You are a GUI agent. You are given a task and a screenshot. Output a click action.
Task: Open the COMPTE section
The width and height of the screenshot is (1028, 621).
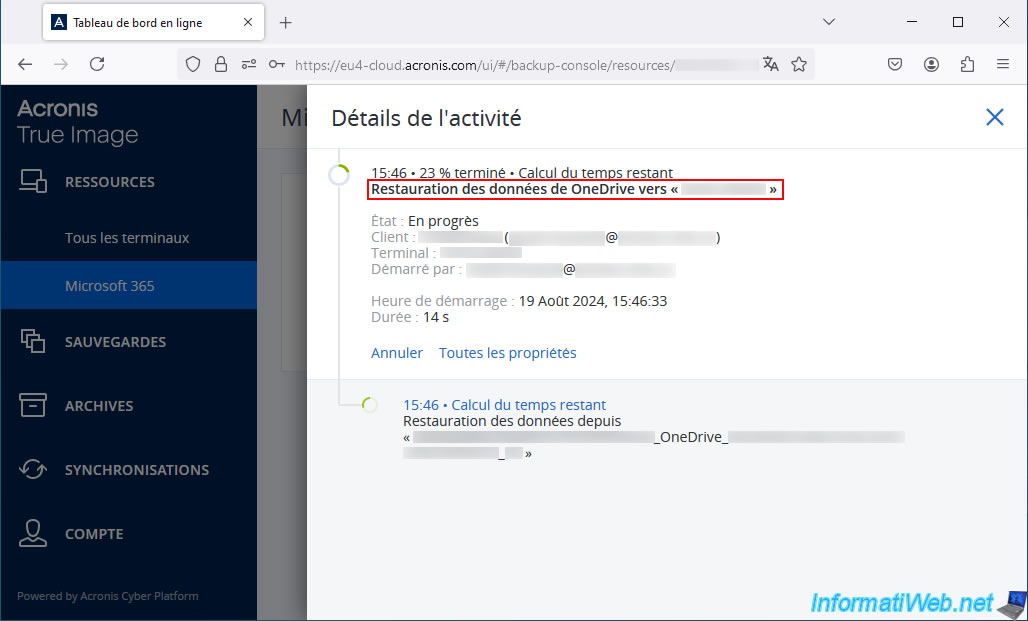pos(94,534)
